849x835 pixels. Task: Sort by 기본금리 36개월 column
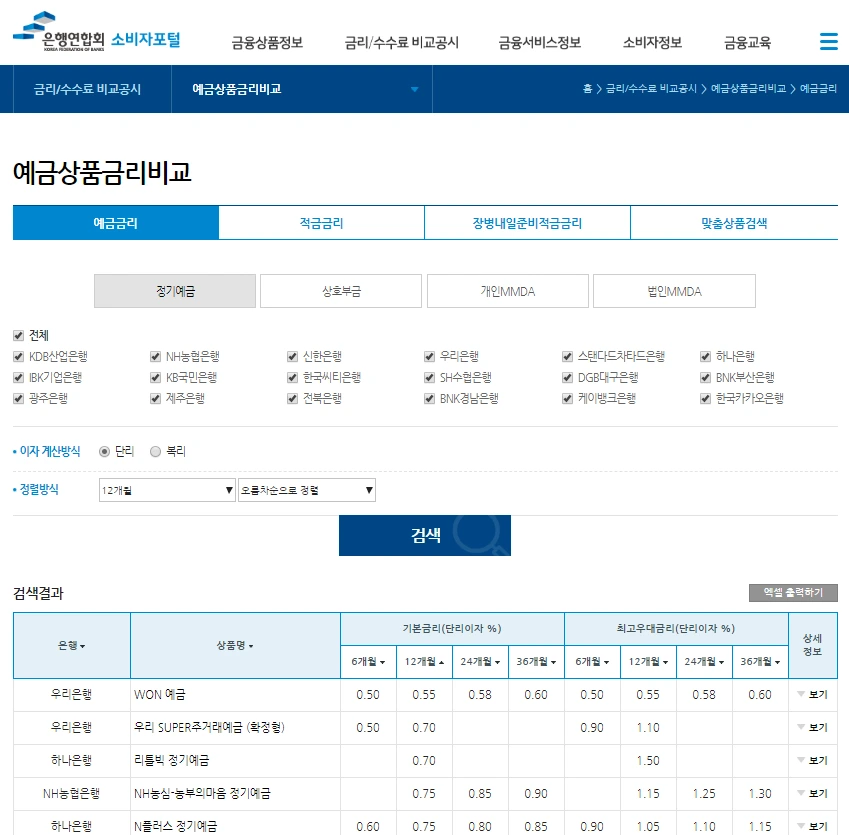click(x=536, y=662)
